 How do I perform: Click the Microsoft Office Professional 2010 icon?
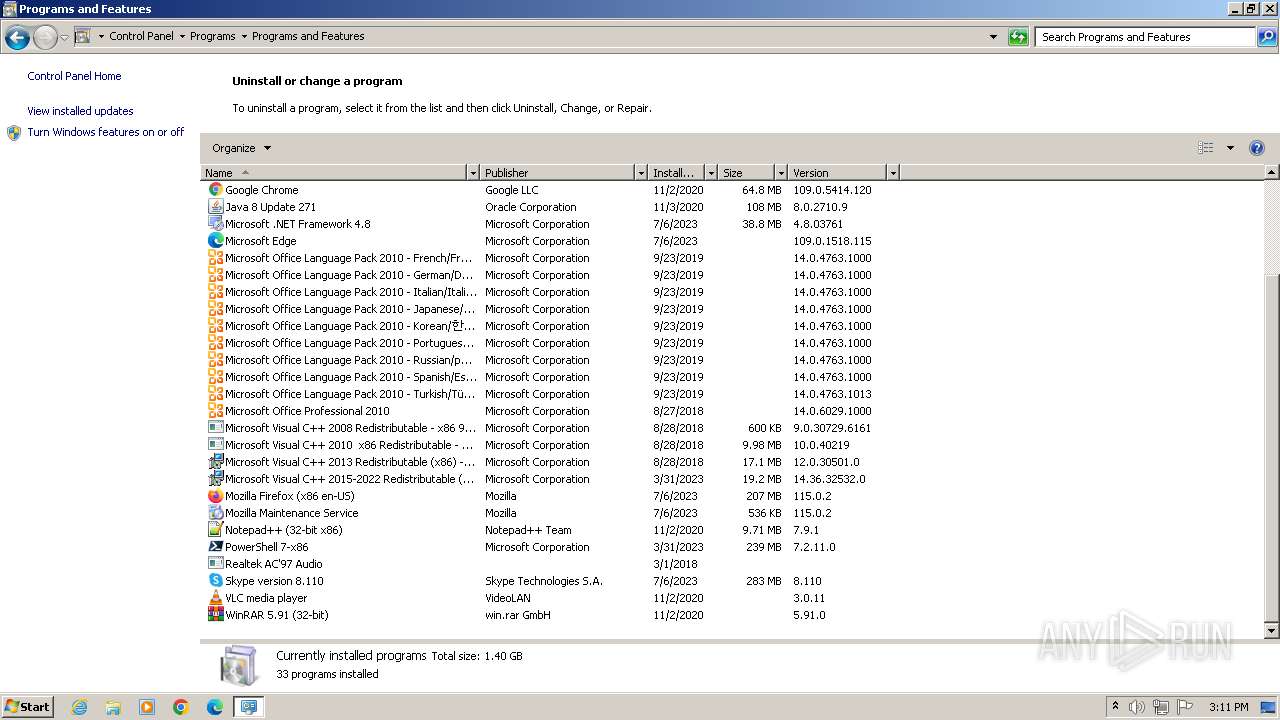215,411
